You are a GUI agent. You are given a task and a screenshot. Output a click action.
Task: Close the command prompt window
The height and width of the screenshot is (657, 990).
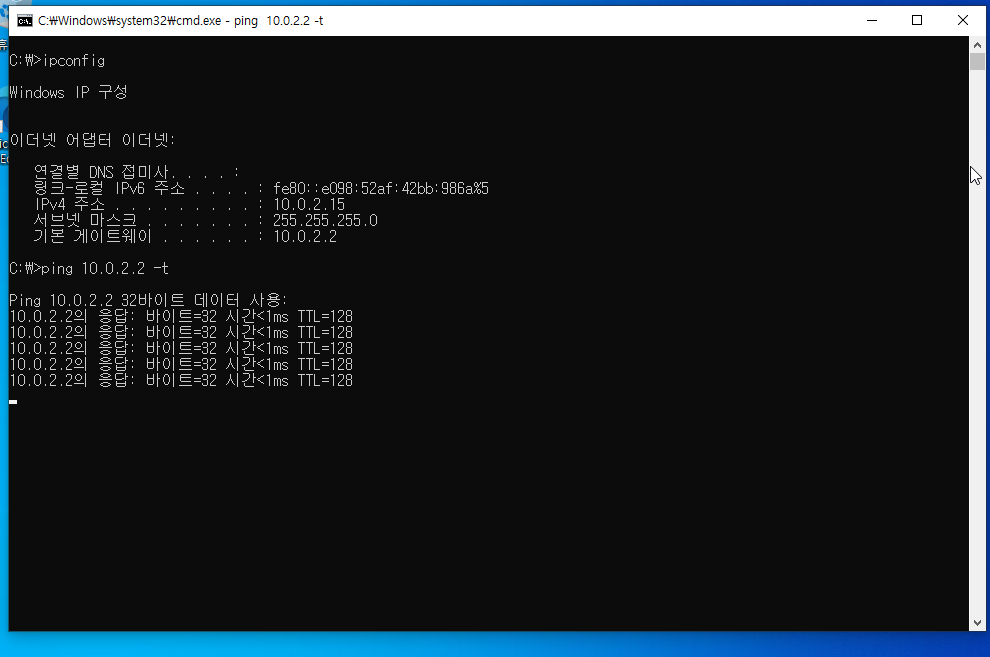(x=963, y=20)
